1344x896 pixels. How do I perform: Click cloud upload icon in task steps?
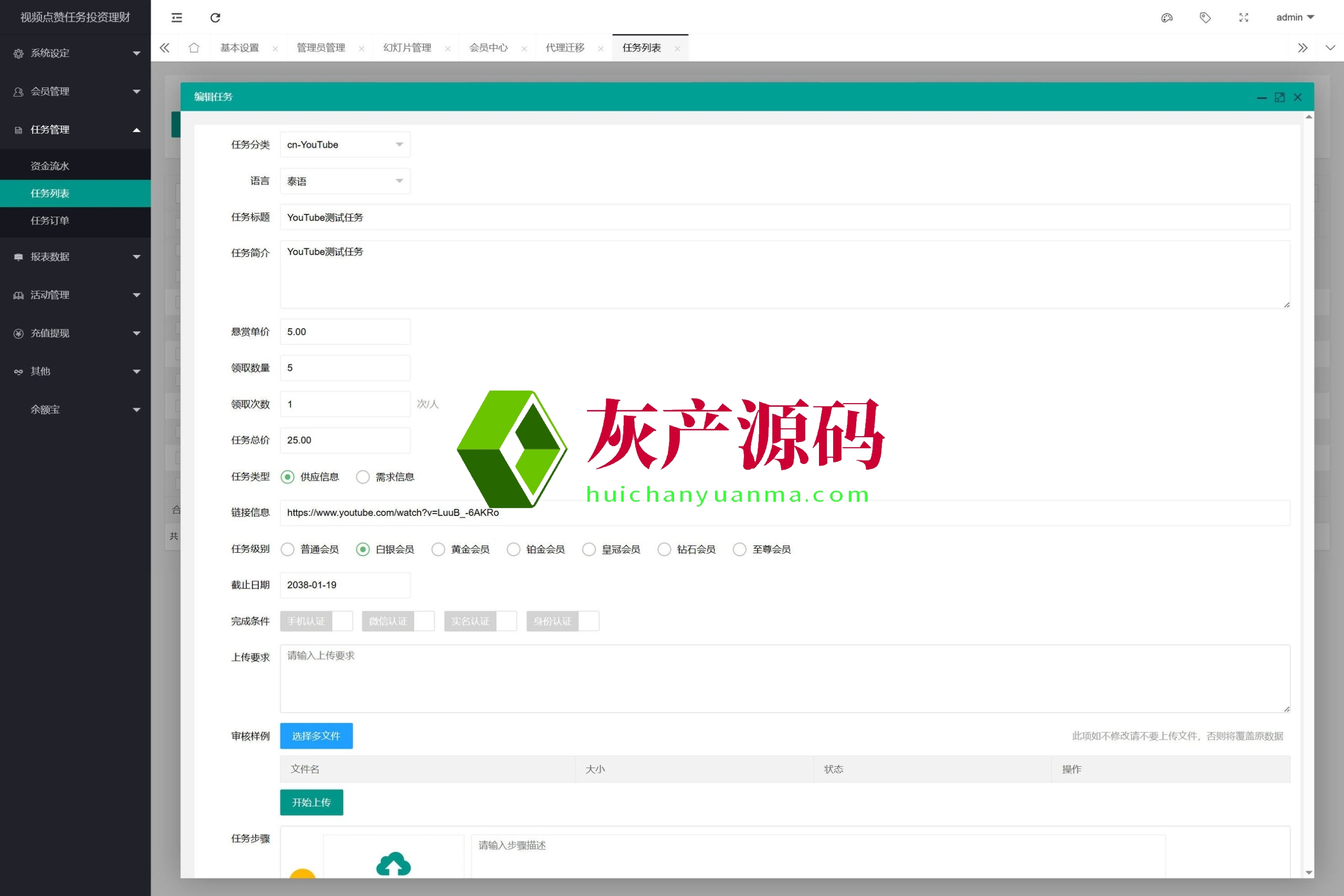click(393, 863)
